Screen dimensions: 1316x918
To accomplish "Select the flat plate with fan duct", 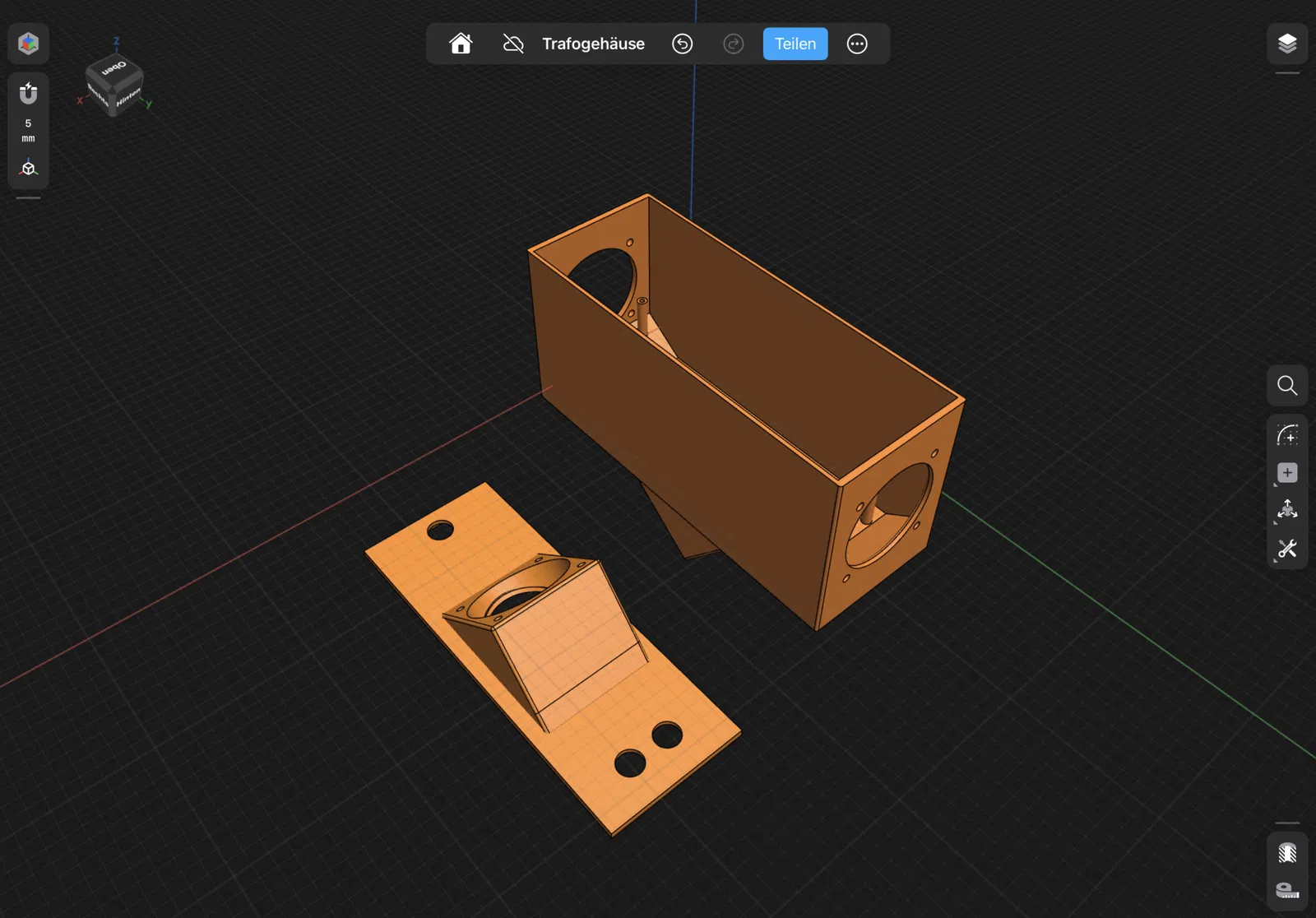I will pos(553,658).
